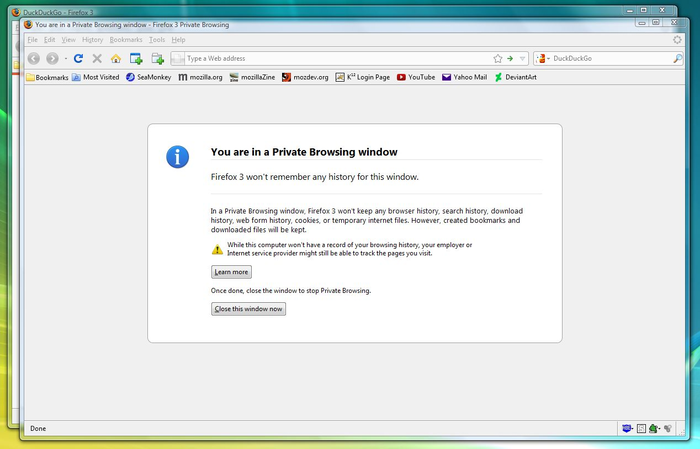
Task: Click the window resize grip in status bar
Action: pos(682,431)
